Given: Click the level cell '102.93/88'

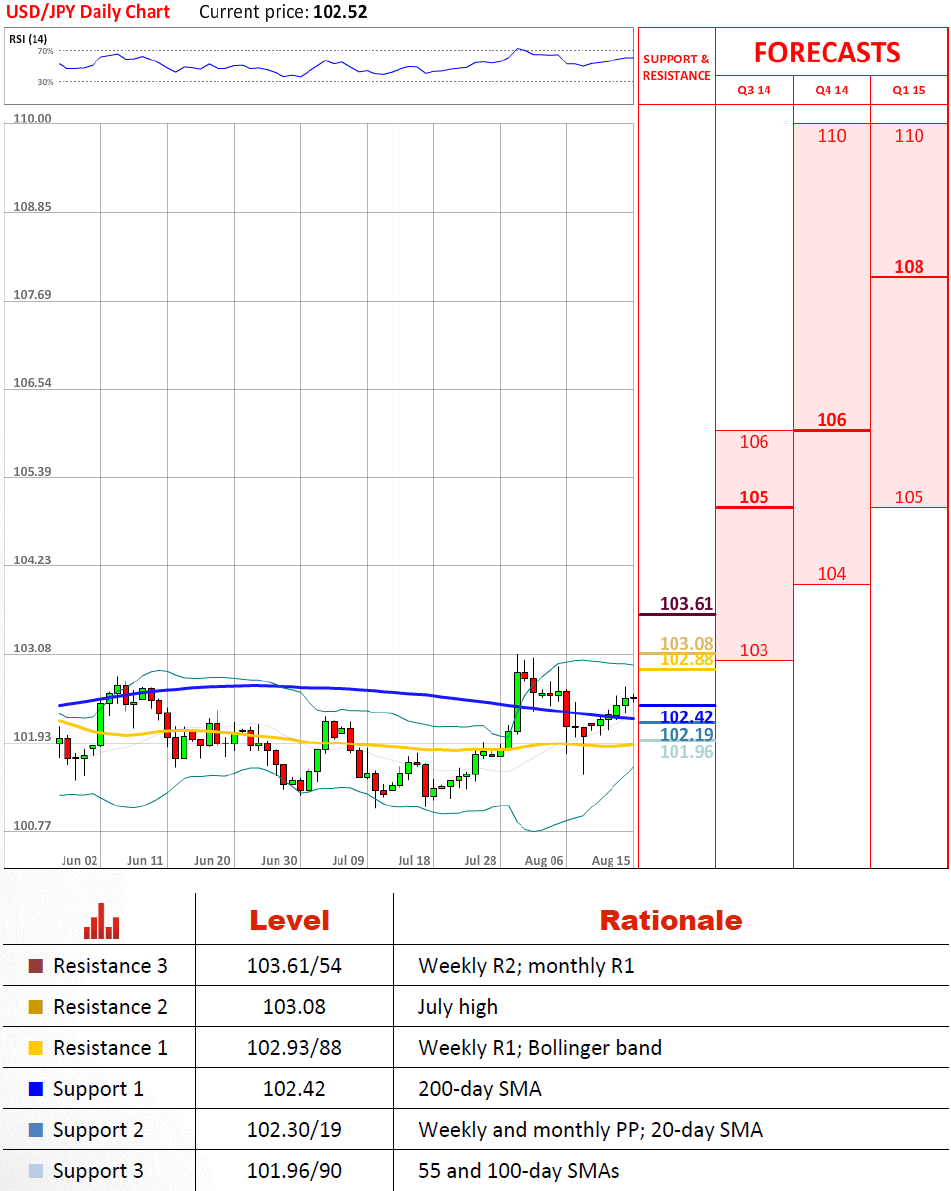Looking at the screenshot, I should 294,1047.
